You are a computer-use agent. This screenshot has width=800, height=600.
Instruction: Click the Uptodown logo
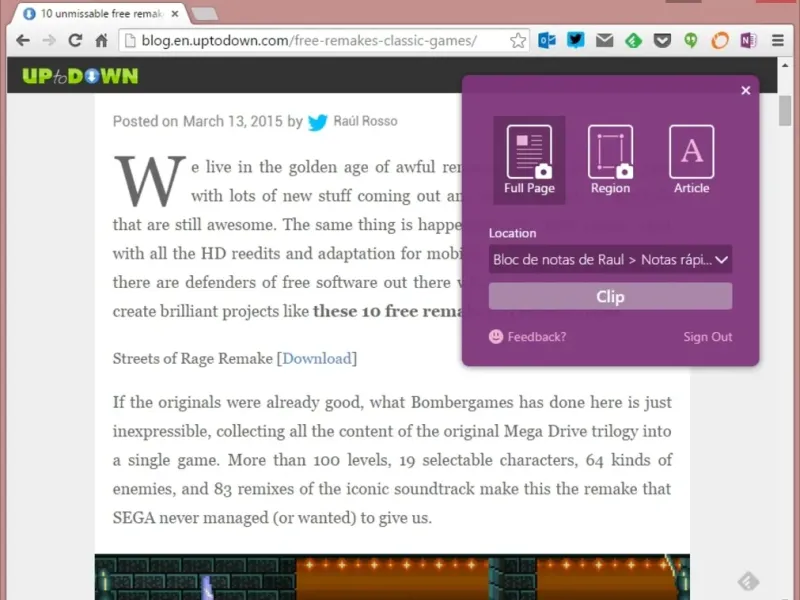pos(80,76)
